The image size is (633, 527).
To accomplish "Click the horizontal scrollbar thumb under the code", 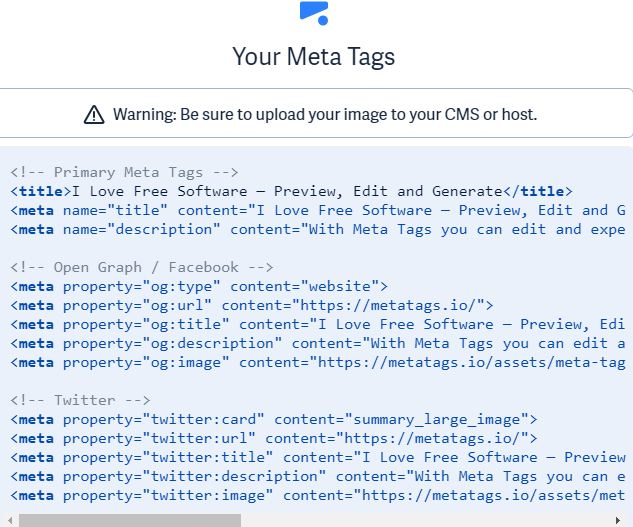I will pos(130,520).
